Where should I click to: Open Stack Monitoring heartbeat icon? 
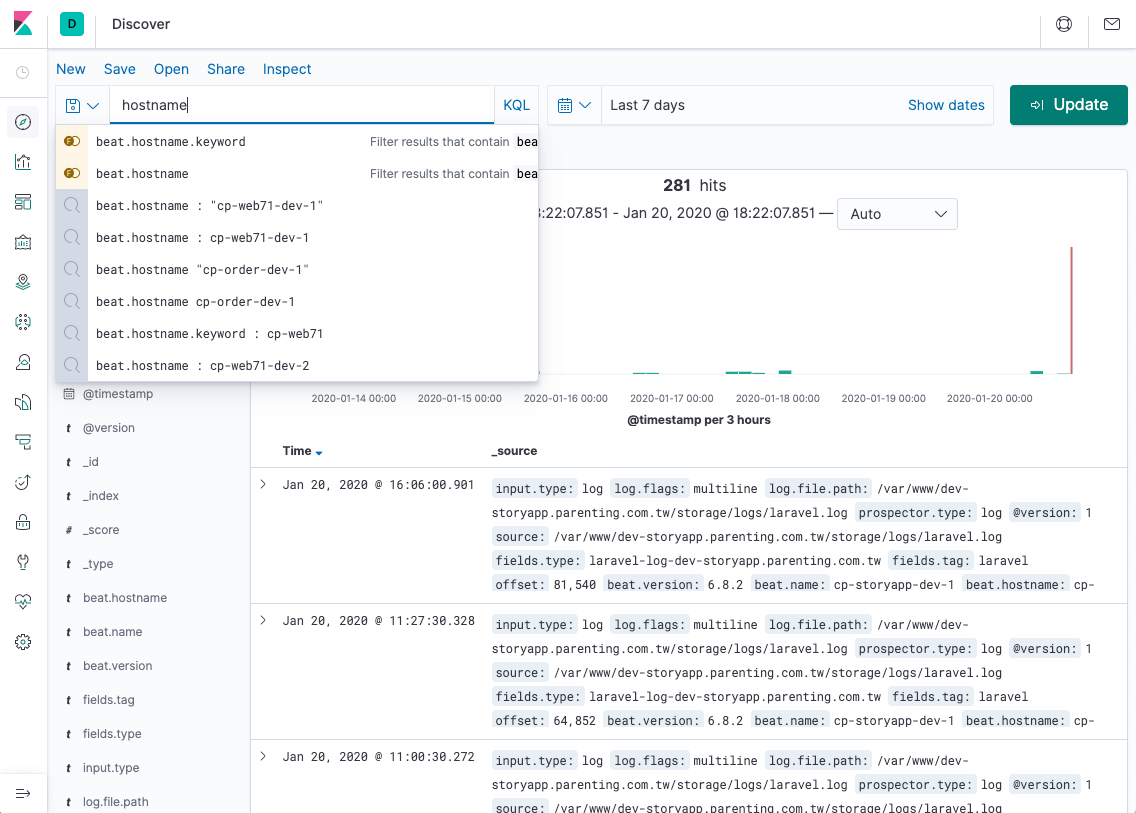click(23, 601)
